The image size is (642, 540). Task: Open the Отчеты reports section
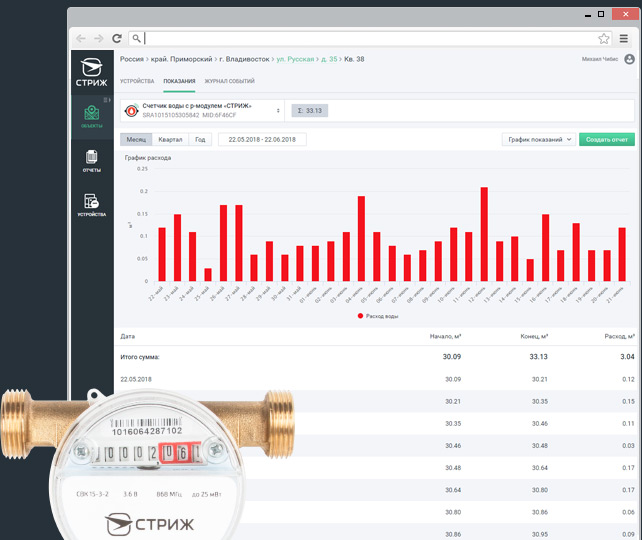point(91,161)
